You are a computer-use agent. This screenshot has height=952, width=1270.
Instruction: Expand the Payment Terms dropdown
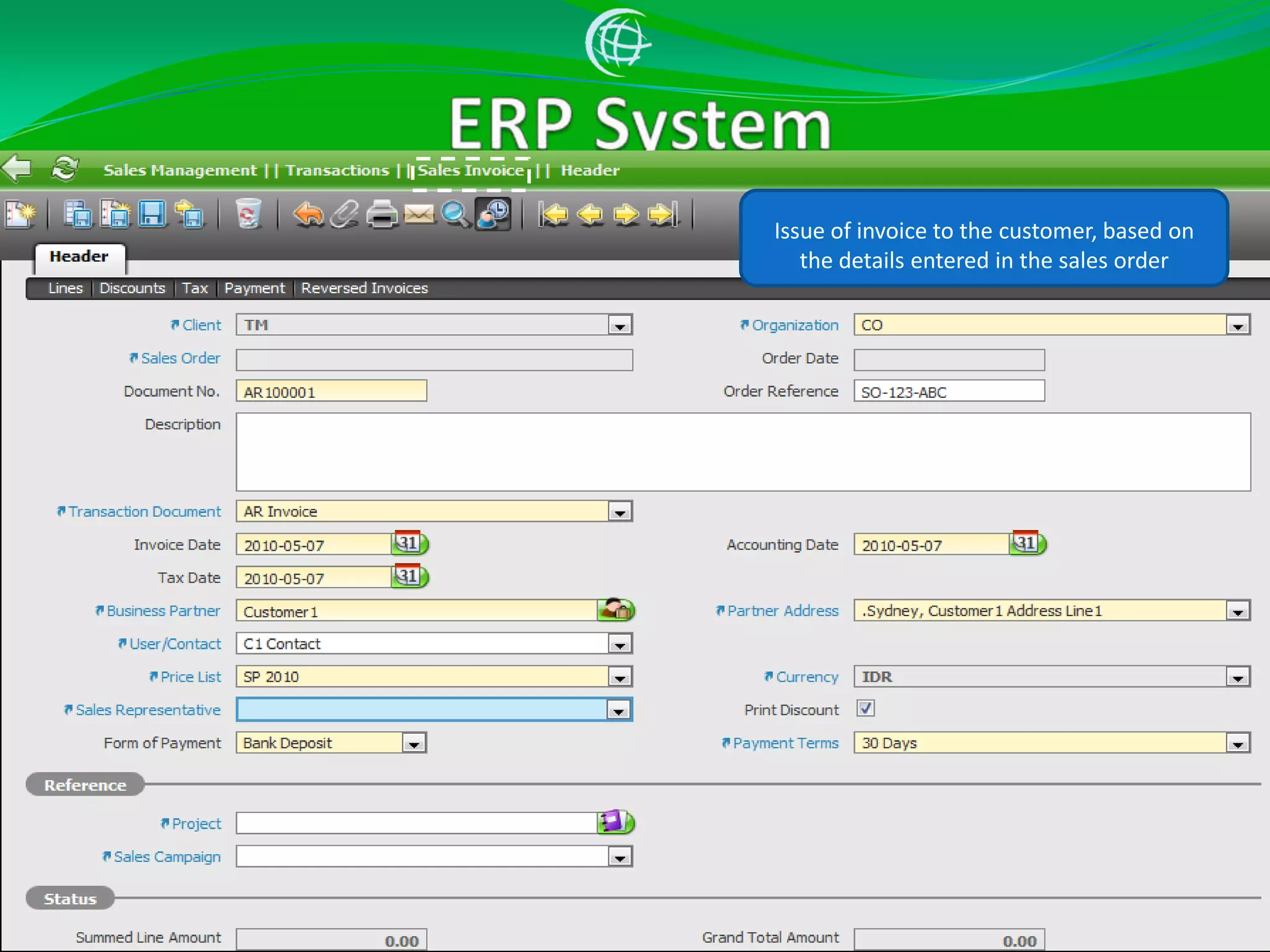tap(1238, 743)
